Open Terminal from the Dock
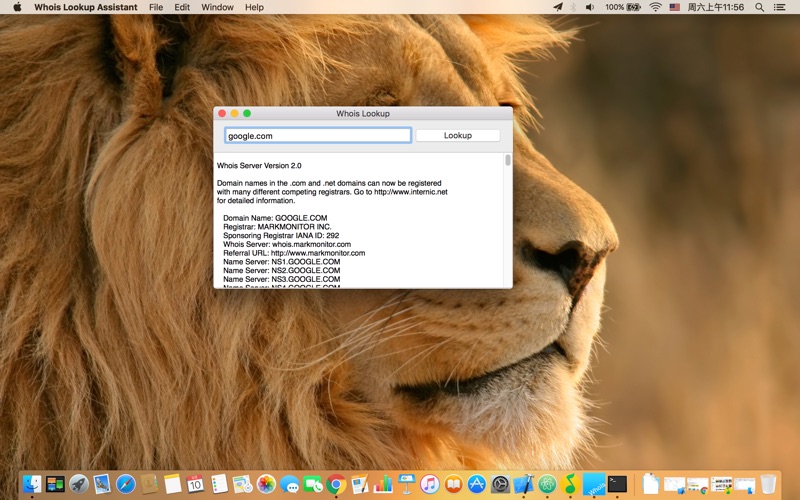800x500 pixels. [617, 484]
